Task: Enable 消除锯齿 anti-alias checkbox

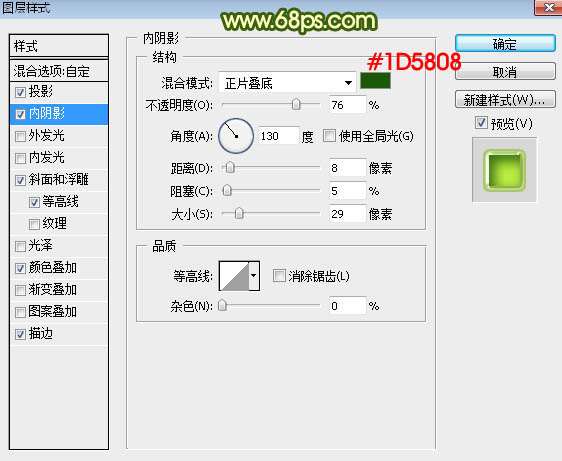Action: pyautogui.click(x=279, y=276)
